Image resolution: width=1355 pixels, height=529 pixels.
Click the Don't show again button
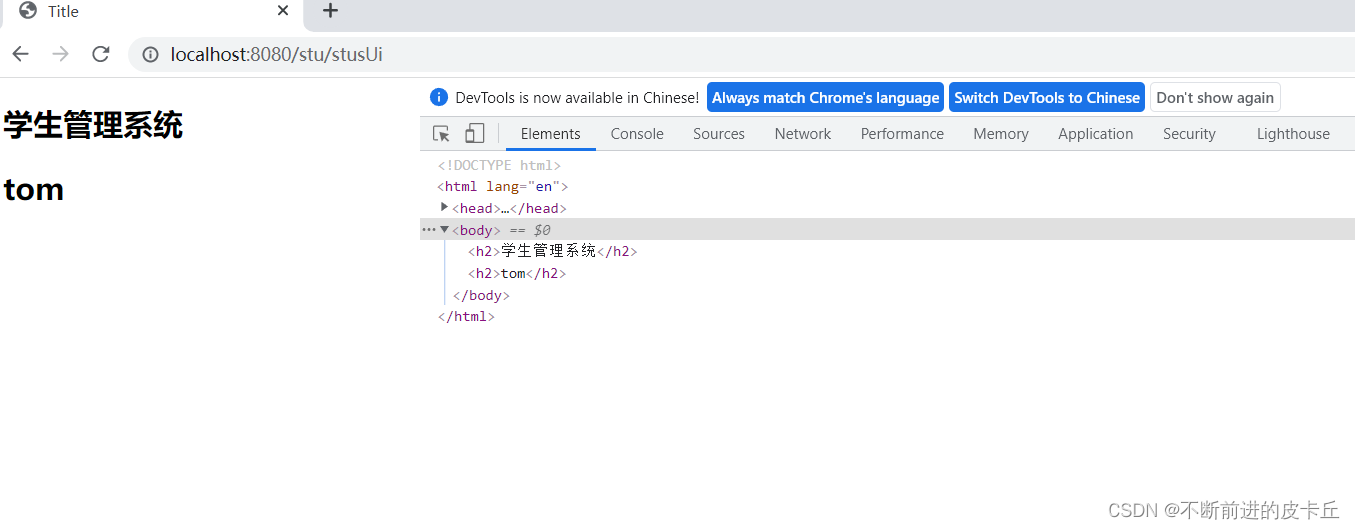(1215, 97)
